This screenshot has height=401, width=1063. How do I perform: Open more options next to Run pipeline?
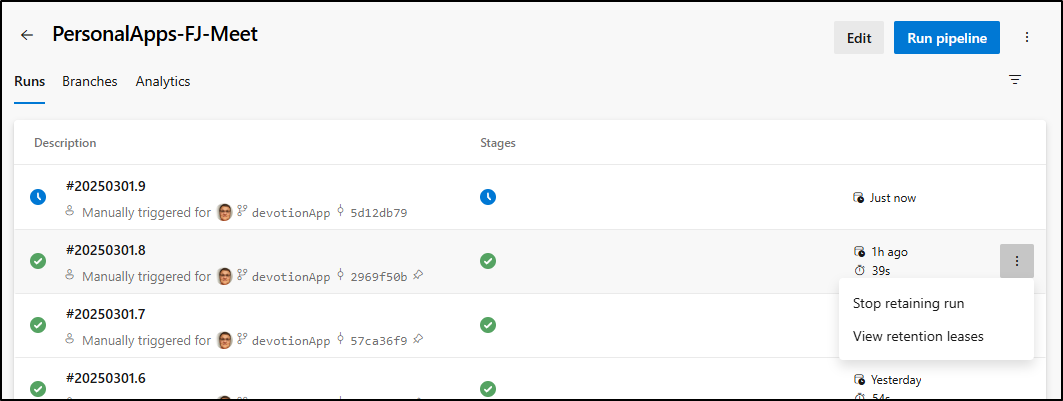click(x=1027, y=37)
